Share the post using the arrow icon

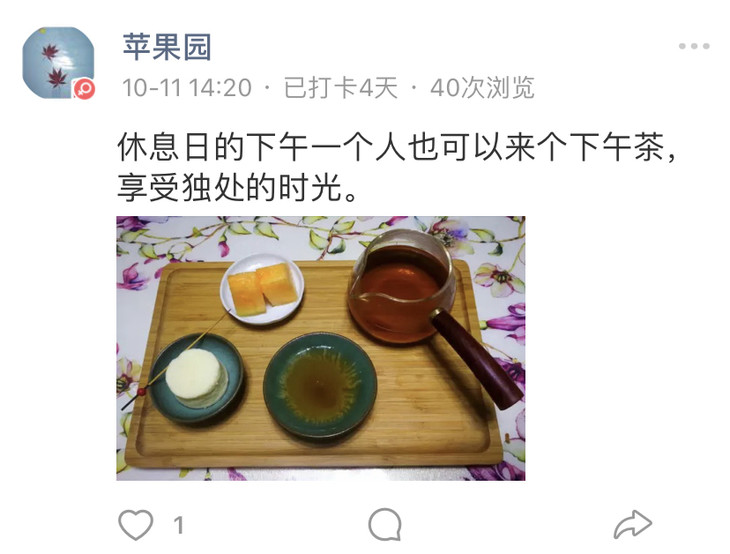(633, 524)
